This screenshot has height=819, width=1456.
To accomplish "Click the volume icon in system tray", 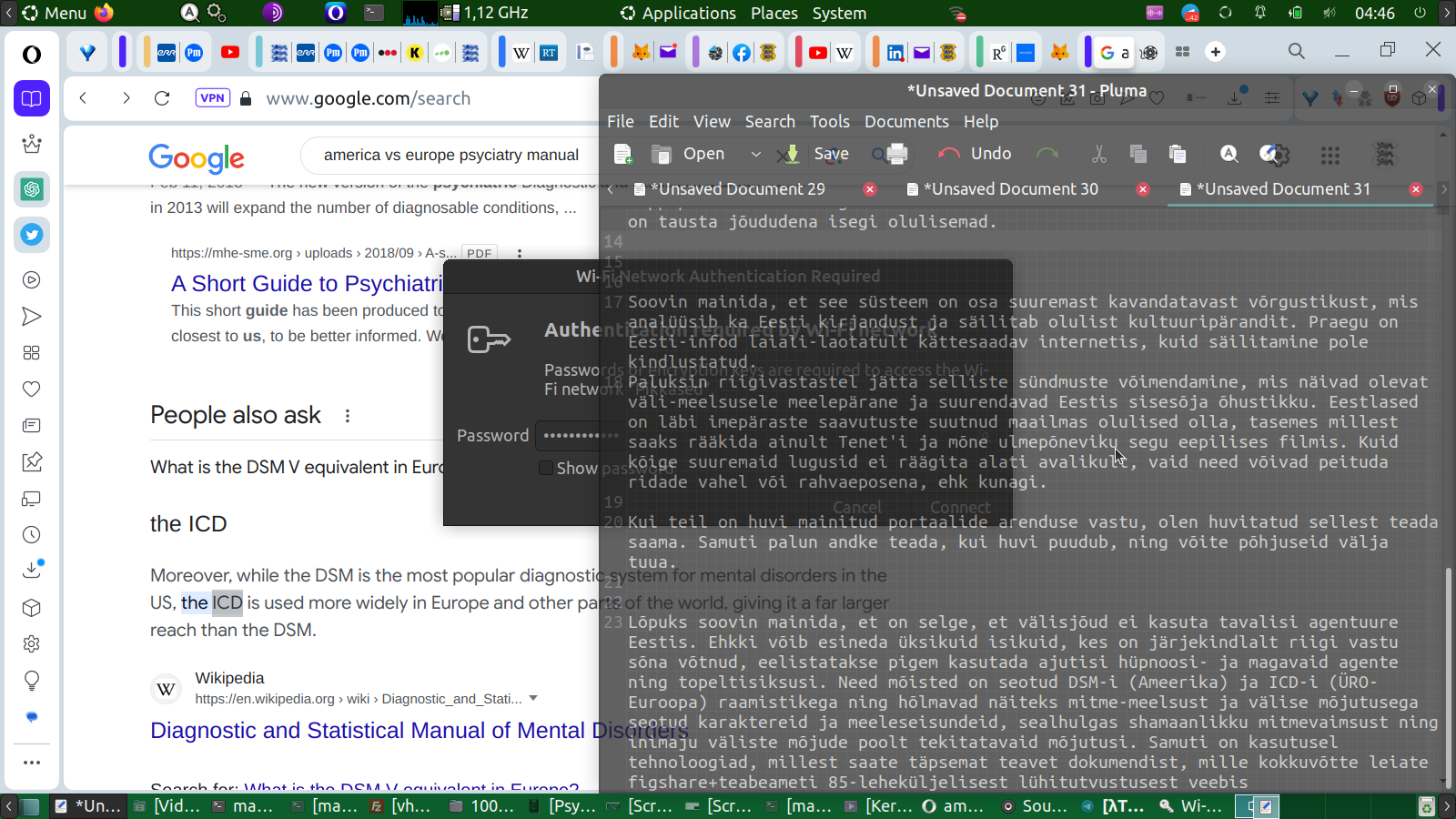I will click(x=1330, y=13).
